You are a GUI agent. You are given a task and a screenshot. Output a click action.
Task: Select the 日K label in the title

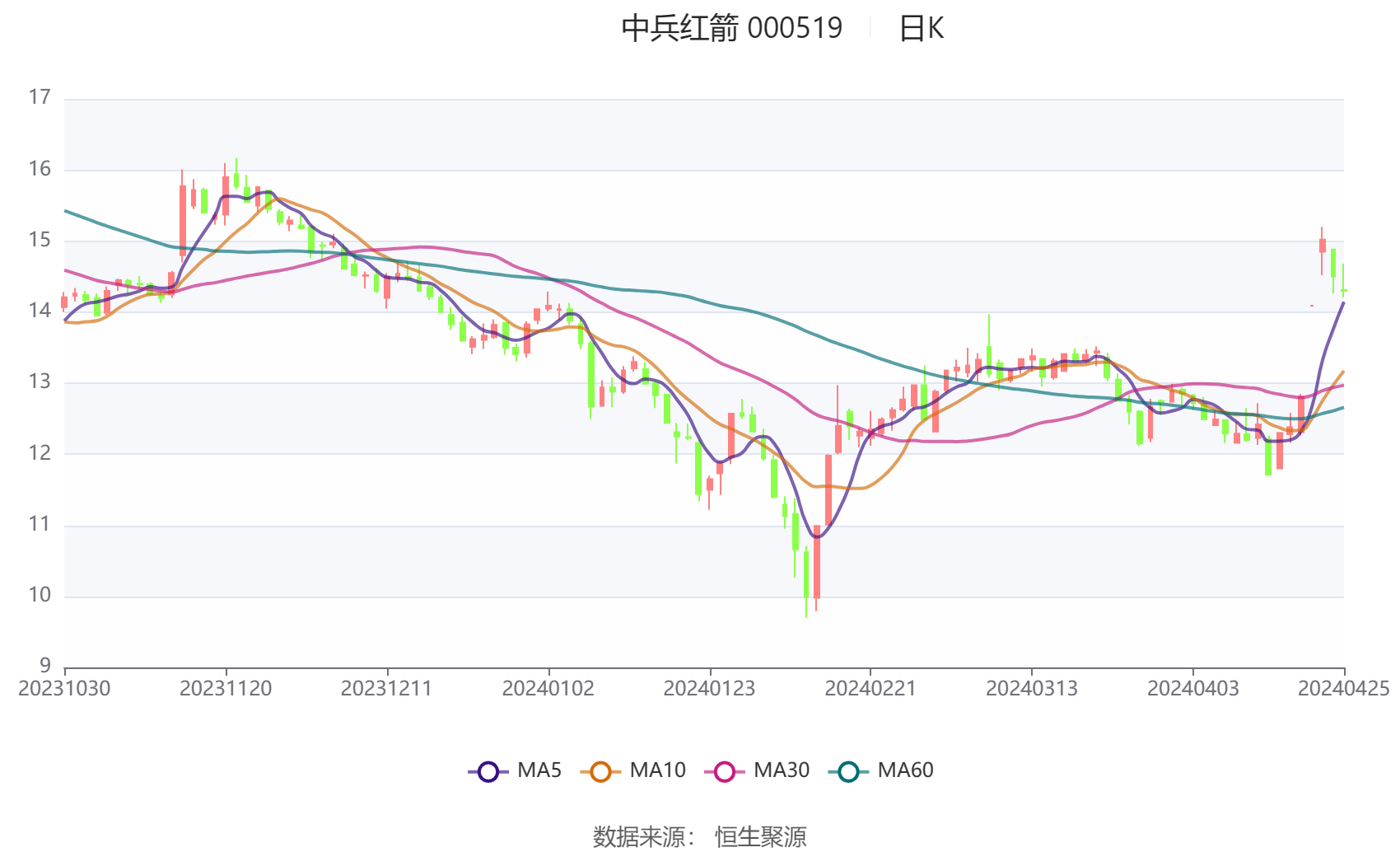pos(921,29)
